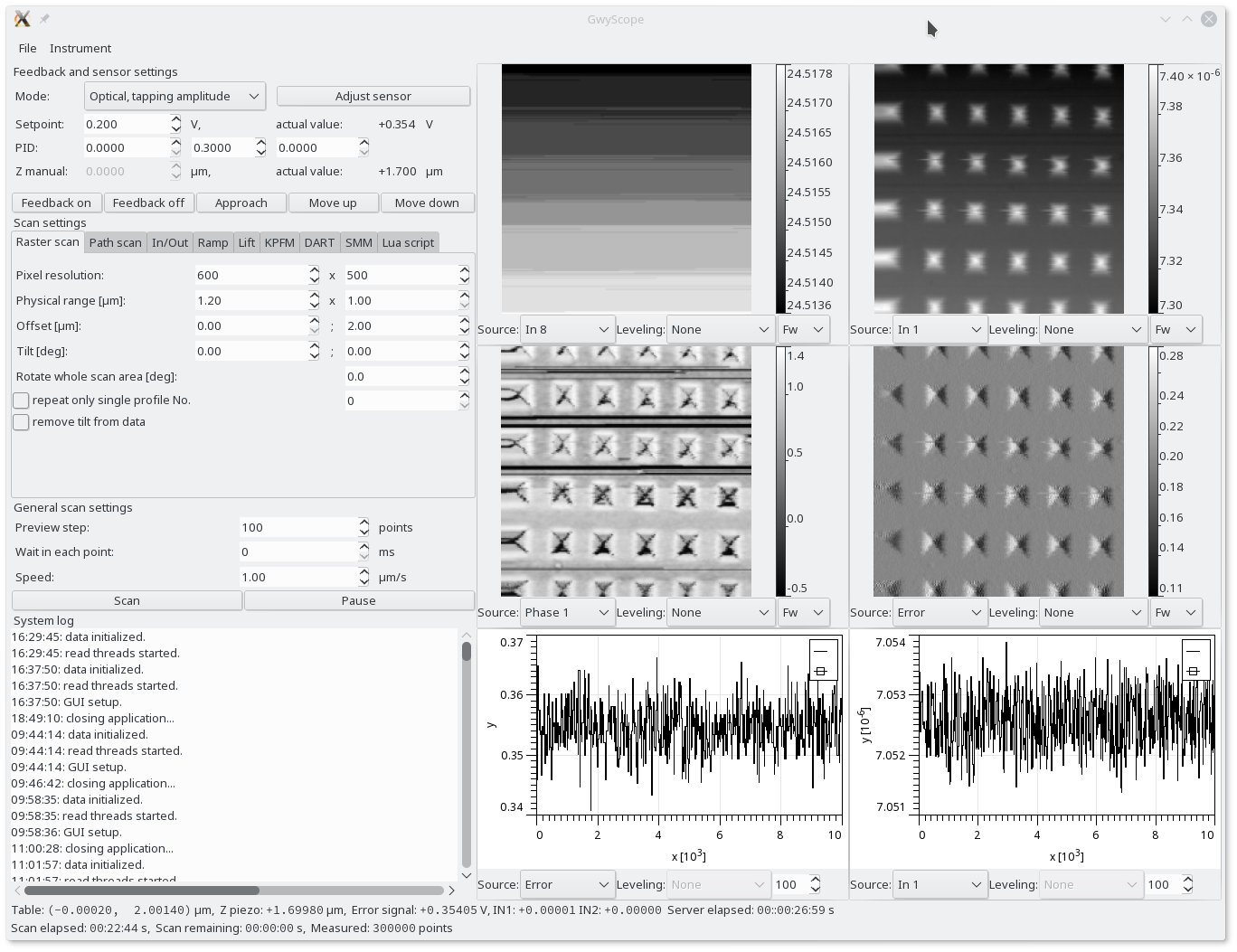Check remove tilt from data
This screenshot has width=1237, height=952.
[20, 421]
